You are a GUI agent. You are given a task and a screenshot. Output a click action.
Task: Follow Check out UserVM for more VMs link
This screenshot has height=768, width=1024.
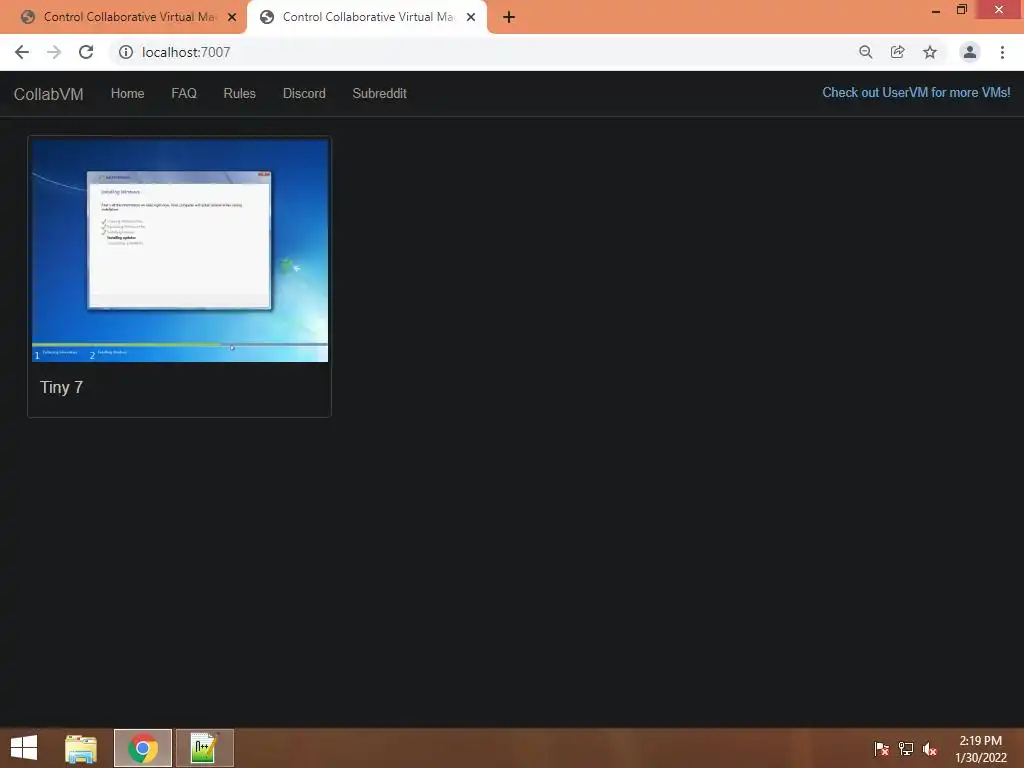click(x=916, y=93)
